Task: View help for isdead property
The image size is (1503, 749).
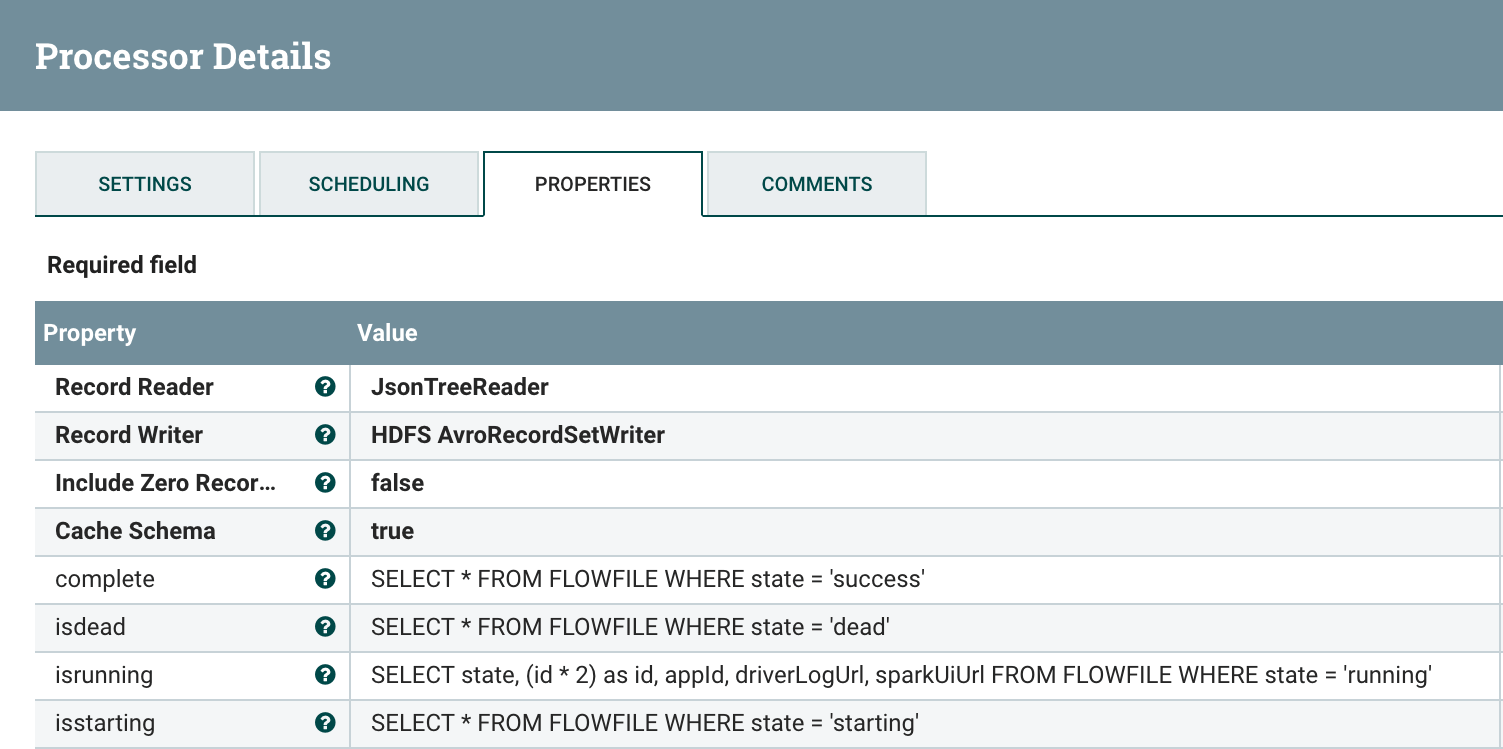Action: pos(324,627)
